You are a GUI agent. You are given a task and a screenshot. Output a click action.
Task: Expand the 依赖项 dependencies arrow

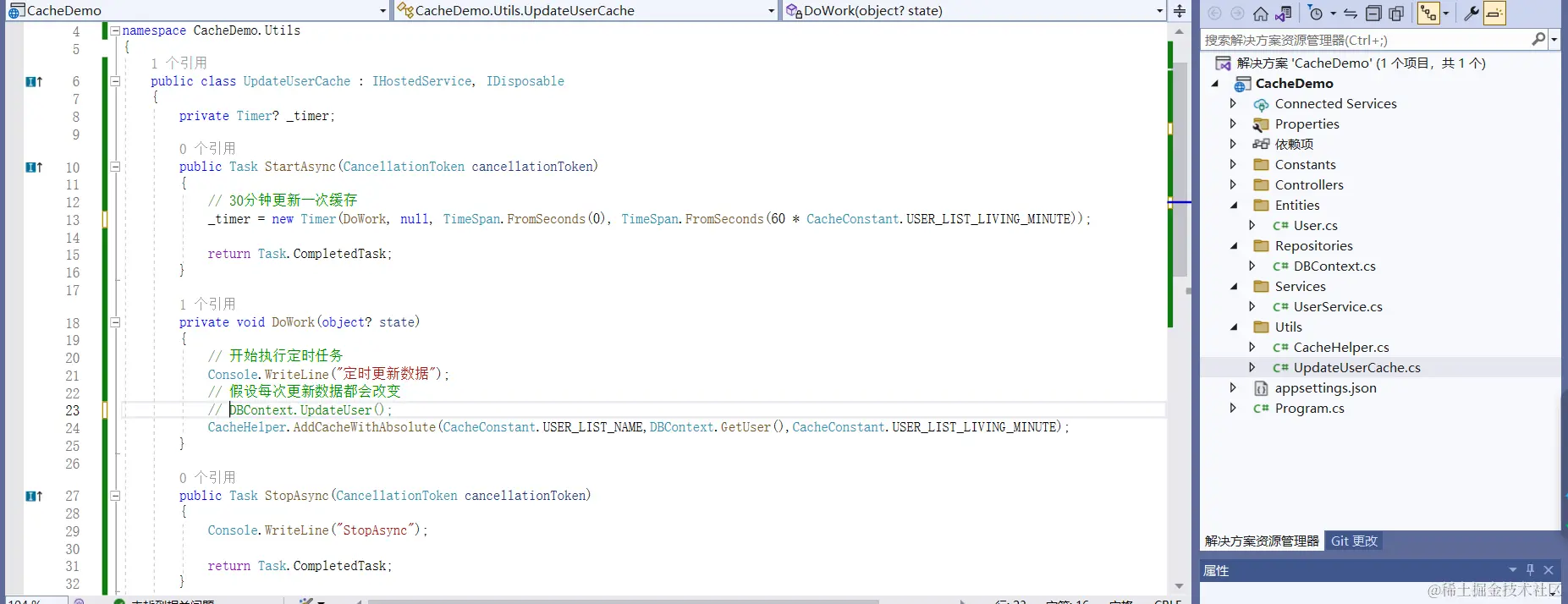coord(1233,144)
